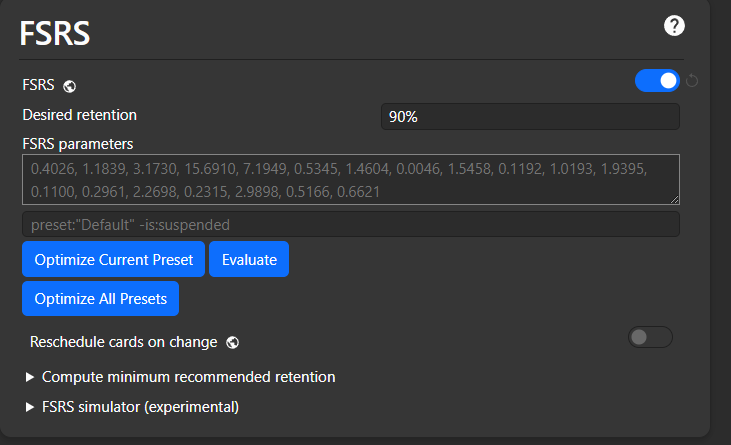This screenshot has width=731, height=445.
Task: Click the Desired retention label
Action: [80, 115]
